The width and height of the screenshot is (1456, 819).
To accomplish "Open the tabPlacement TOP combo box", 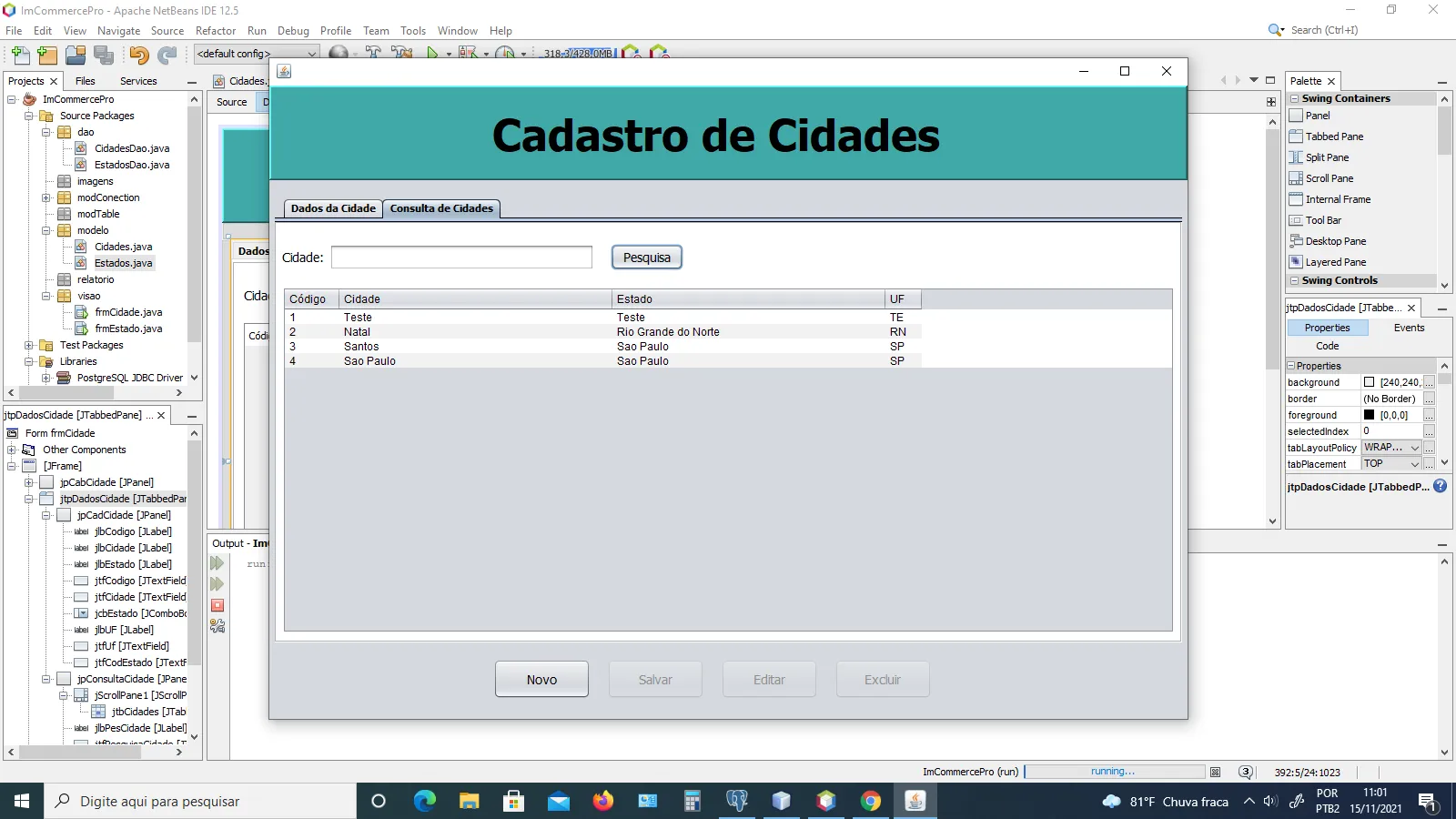I will click(x=1391, y=464).
